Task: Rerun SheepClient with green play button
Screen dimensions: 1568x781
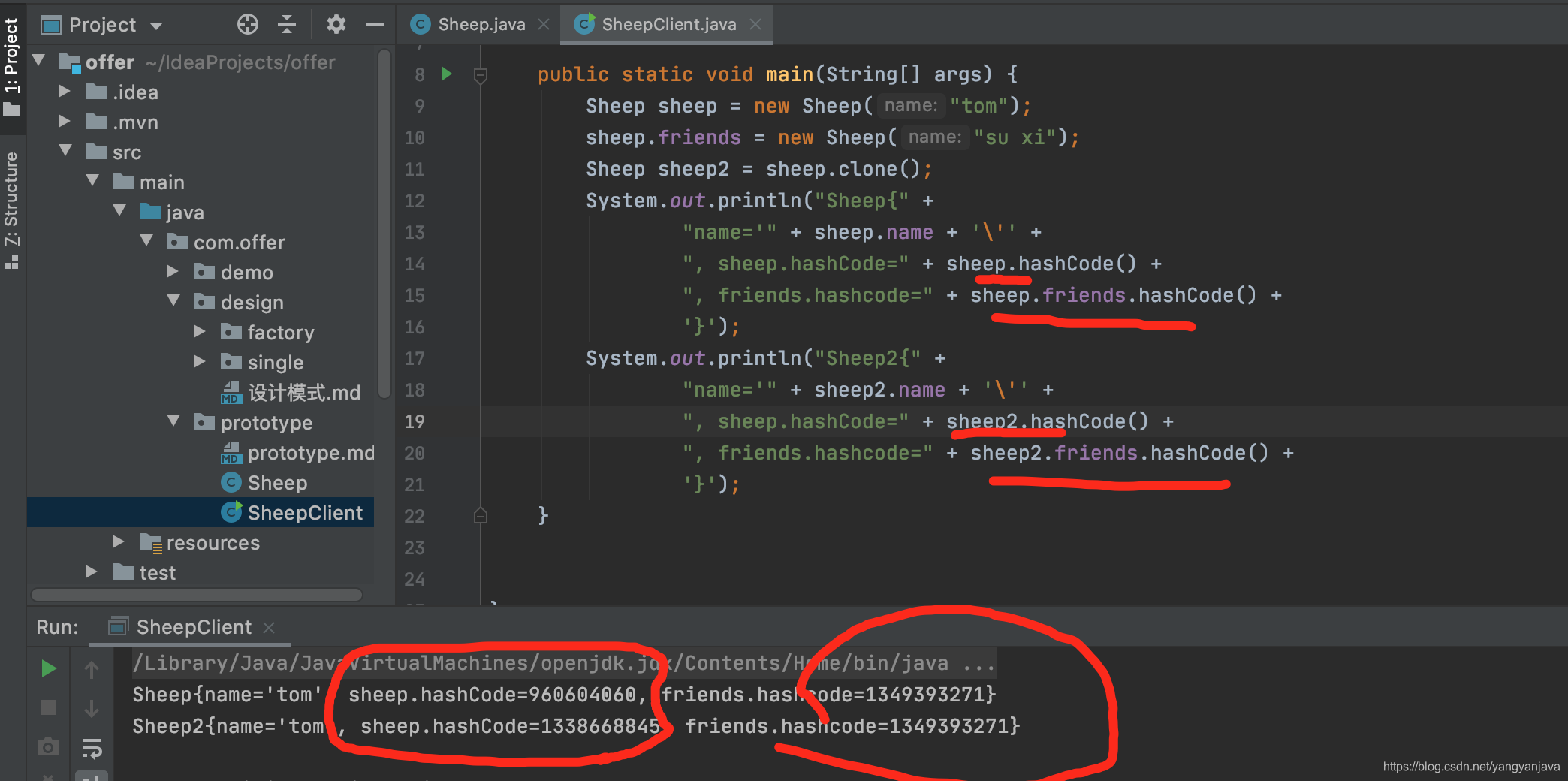Action: tap(48, 668)
